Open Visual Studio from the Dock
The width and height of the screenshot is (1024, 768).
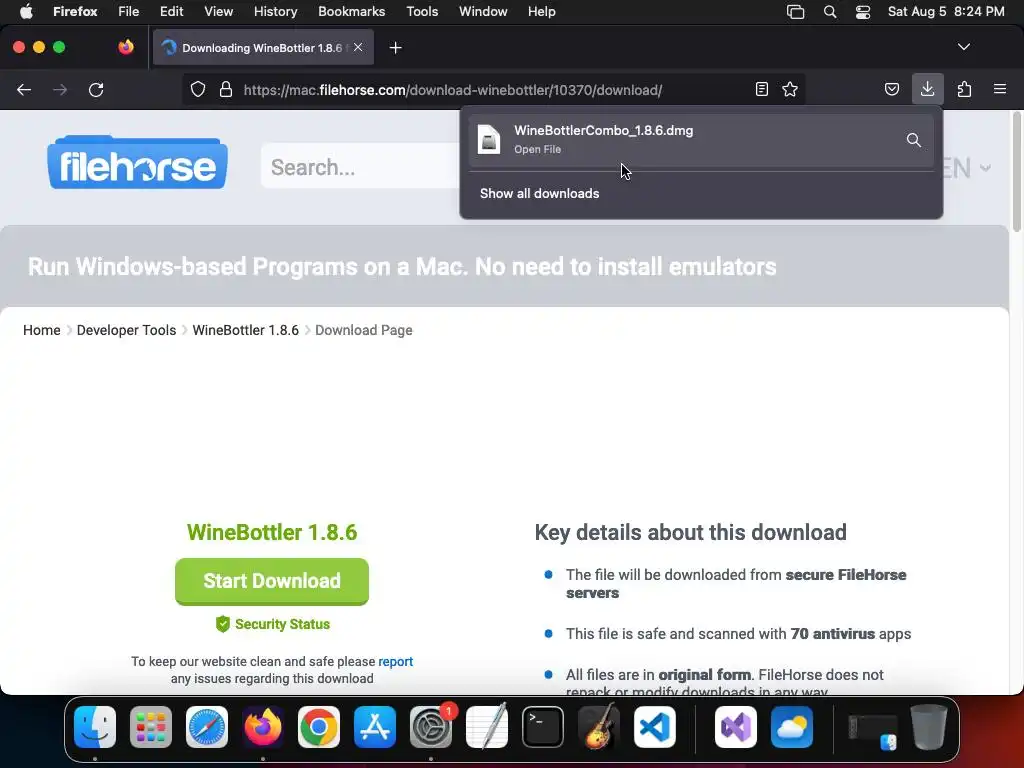point(736,726)
